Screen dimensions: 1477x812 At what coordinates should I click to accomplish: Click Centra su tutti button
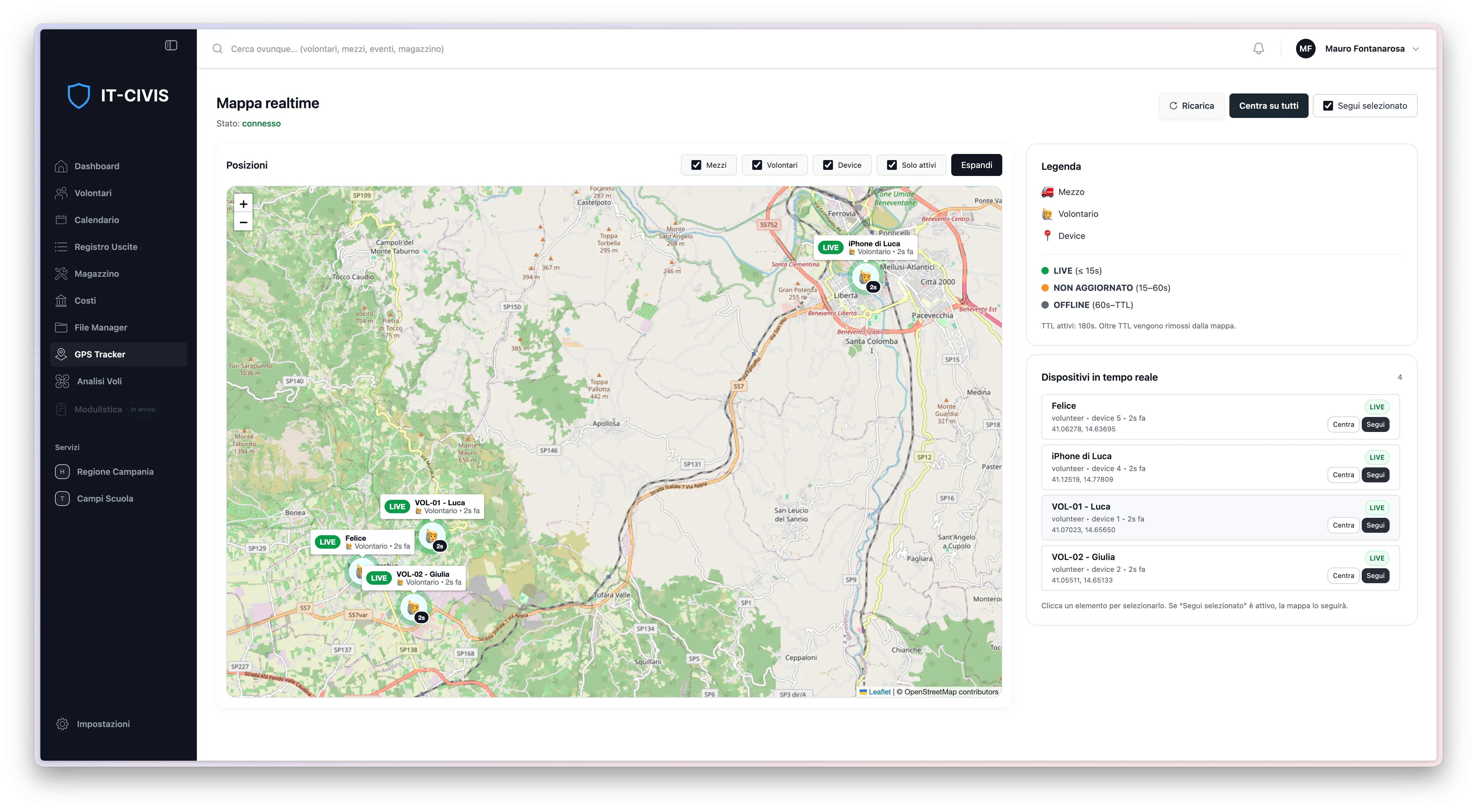pos(1268,106)
